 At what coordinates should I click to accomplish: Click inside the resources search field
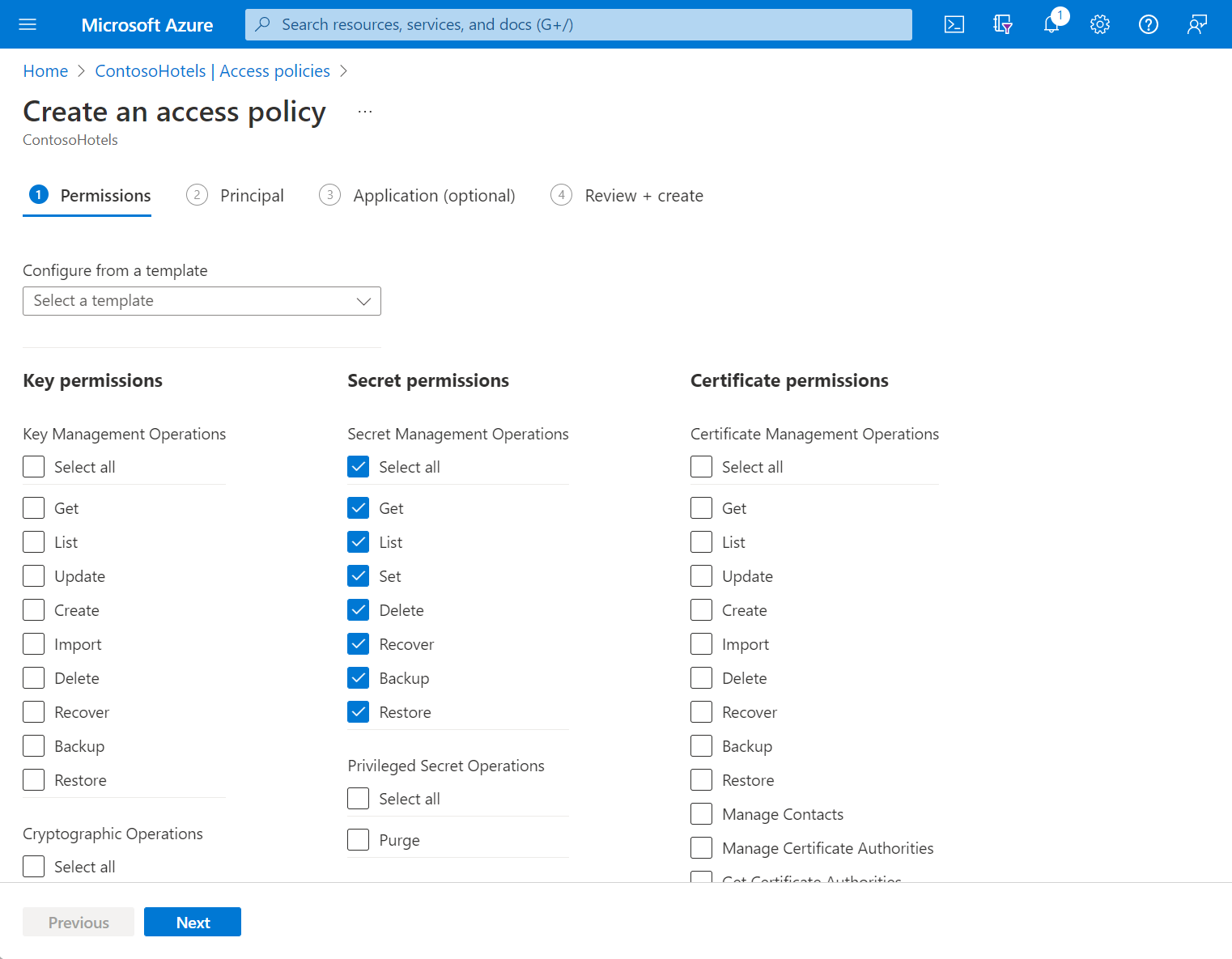tap(567, 24)
